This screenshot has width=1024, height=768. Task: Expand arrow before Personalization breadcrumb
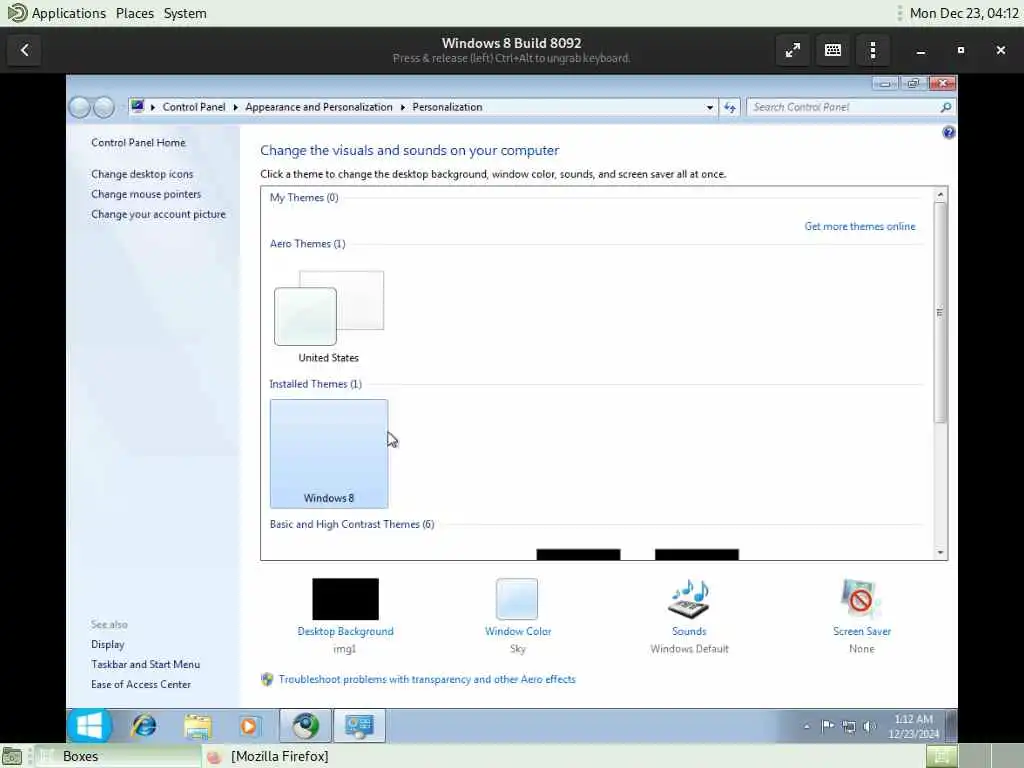[402, 107]
